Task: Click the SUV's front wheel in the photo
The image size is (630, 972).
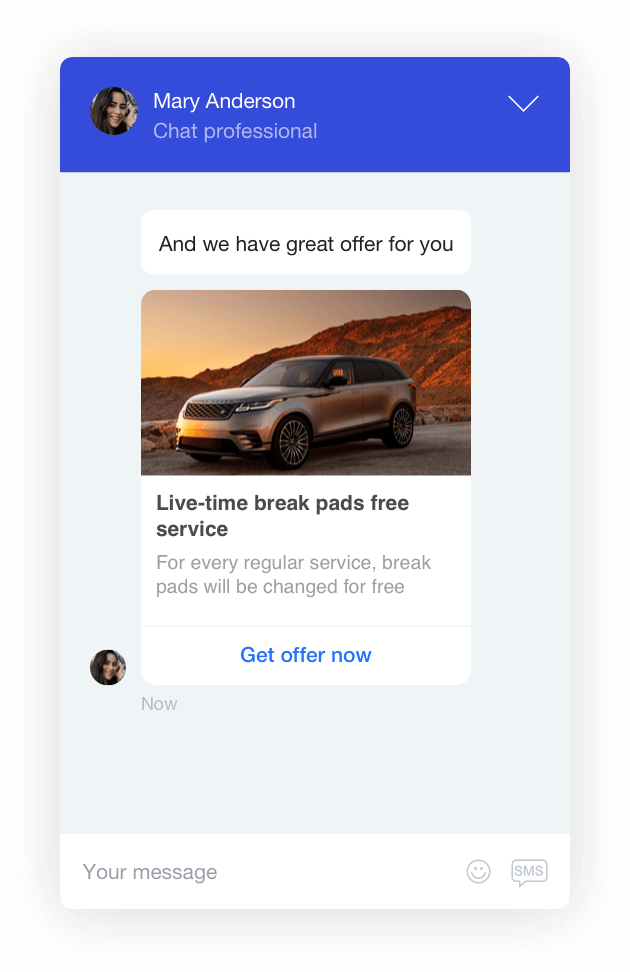Action: point(291,442)
